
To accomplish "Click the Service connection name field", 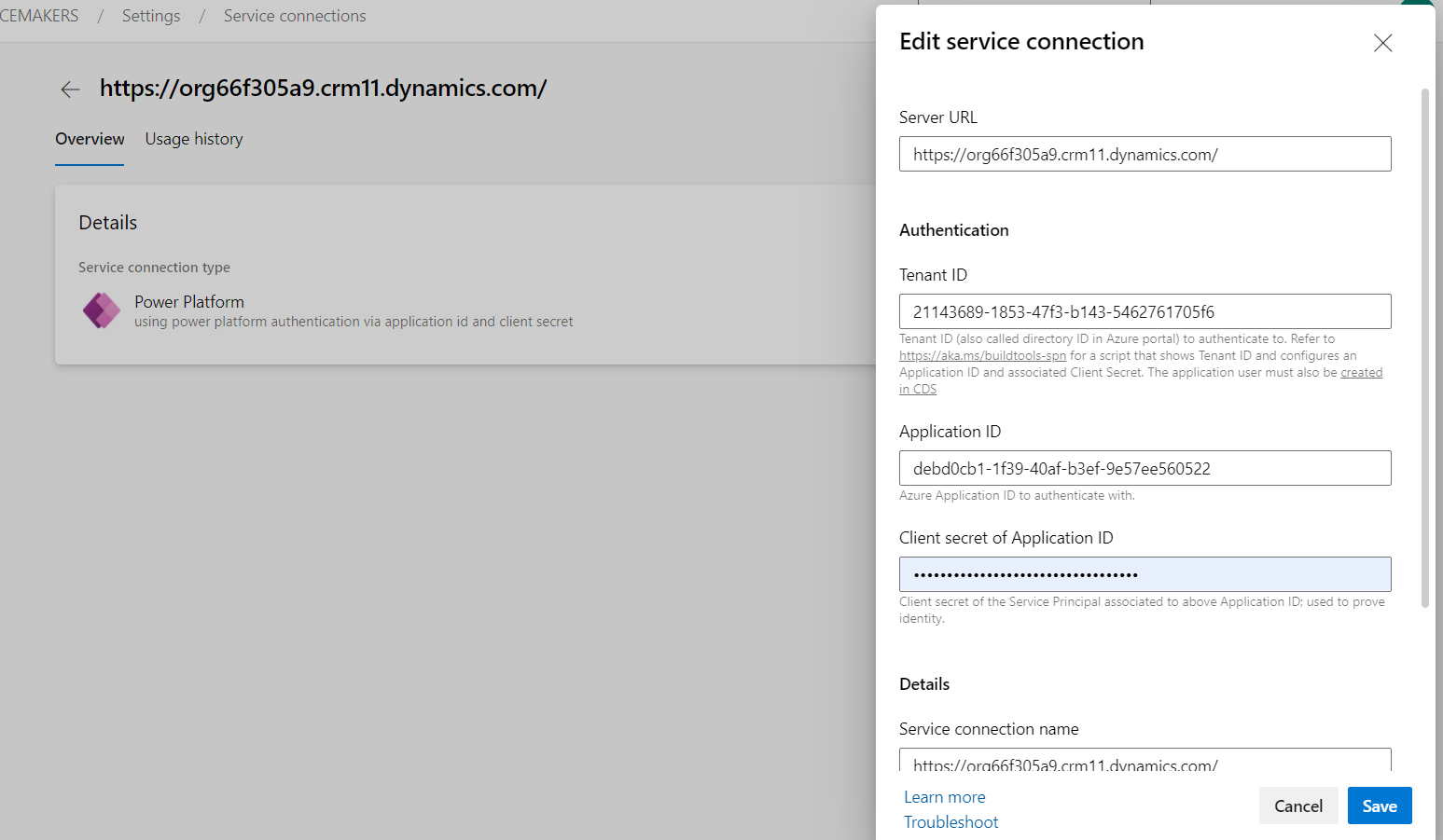I will coord(1145,762).
